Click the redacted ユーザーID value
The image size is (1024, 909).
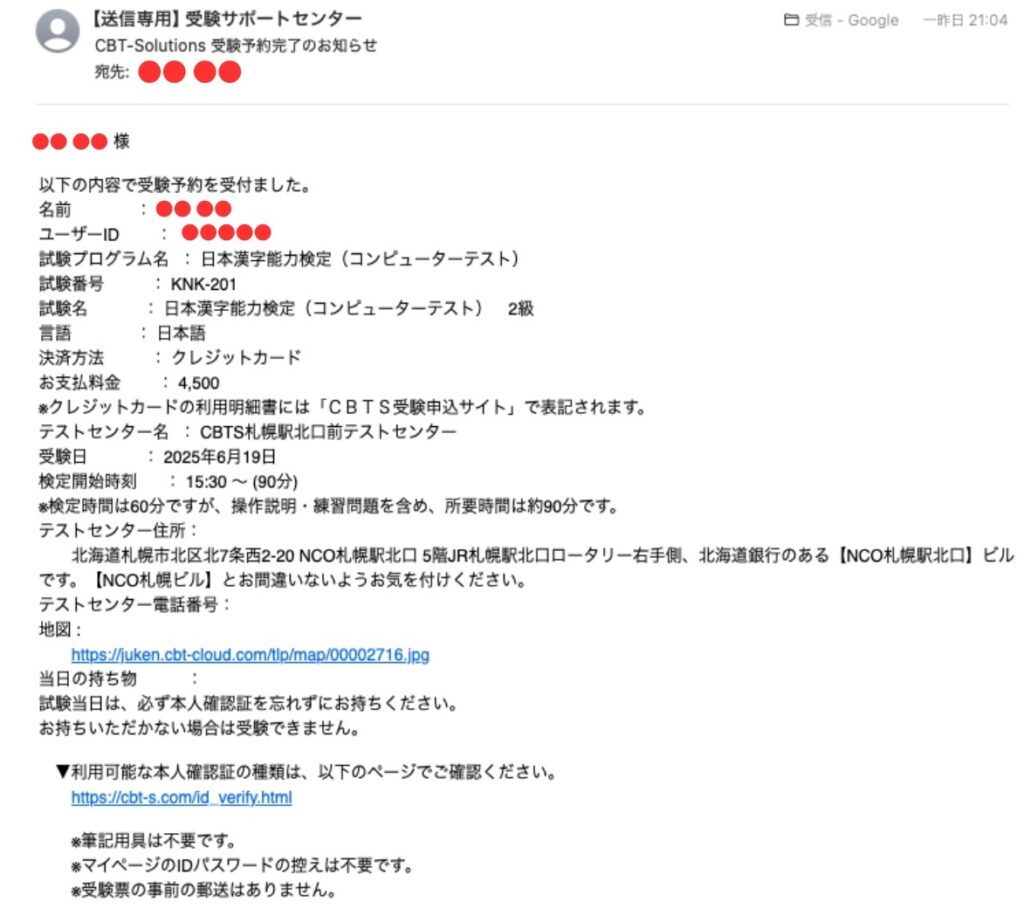[226, 232]
